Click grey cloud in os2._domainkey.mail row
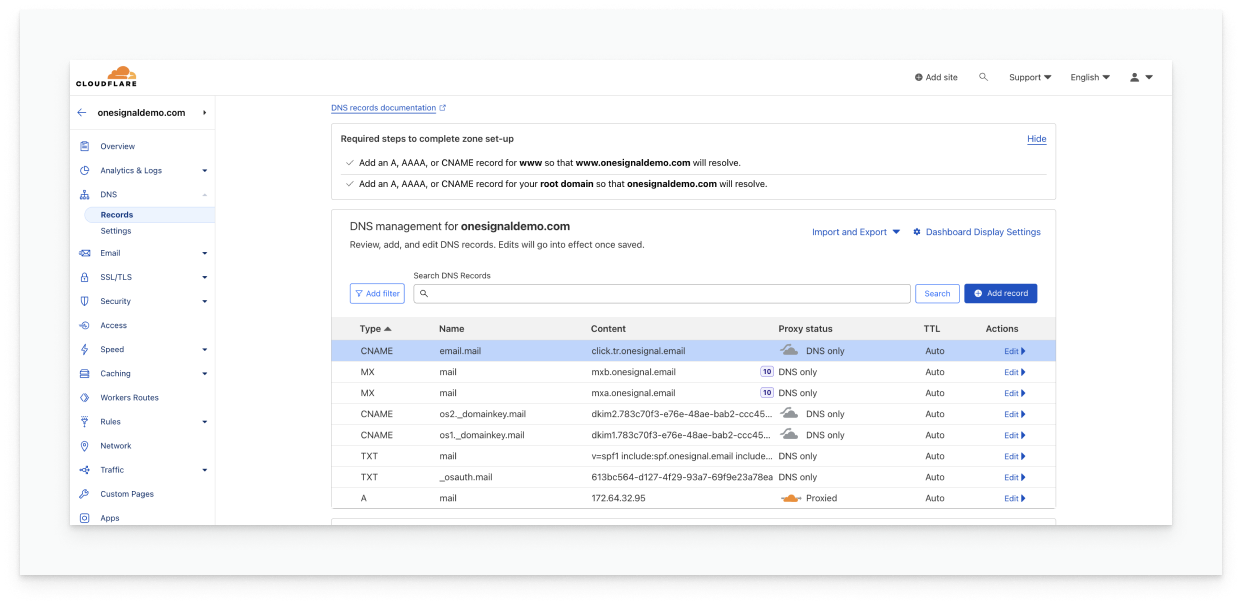The image size is (1242, 605). tap(790, 414)
